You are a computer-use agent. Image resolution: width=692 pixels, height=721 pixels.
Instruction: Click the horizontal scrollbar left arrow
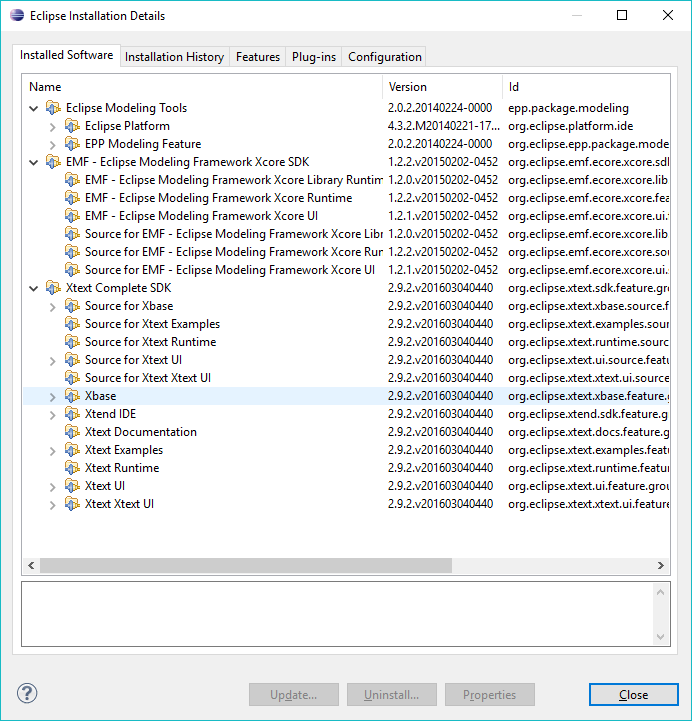tap(31, 565)
